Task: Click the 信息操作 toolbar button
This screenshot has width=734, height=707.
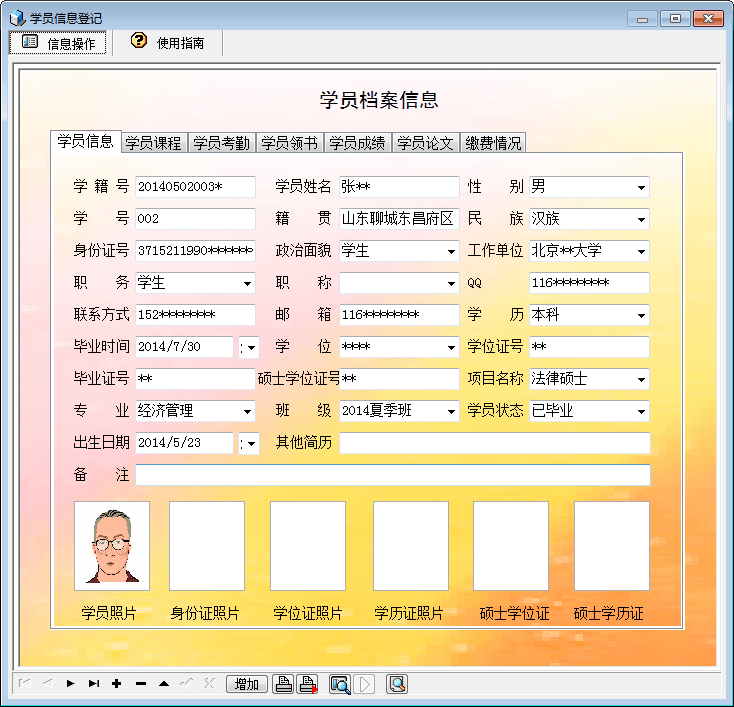Action: pos(58,42)
